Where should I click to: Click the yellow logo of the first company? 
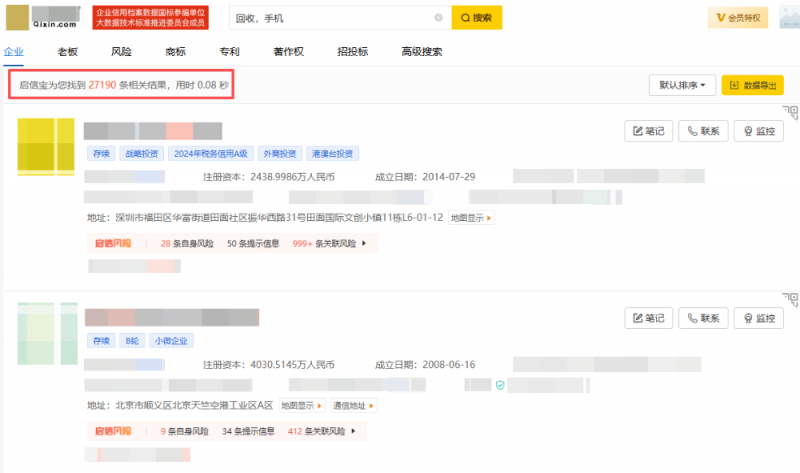(x=47, y=146)
